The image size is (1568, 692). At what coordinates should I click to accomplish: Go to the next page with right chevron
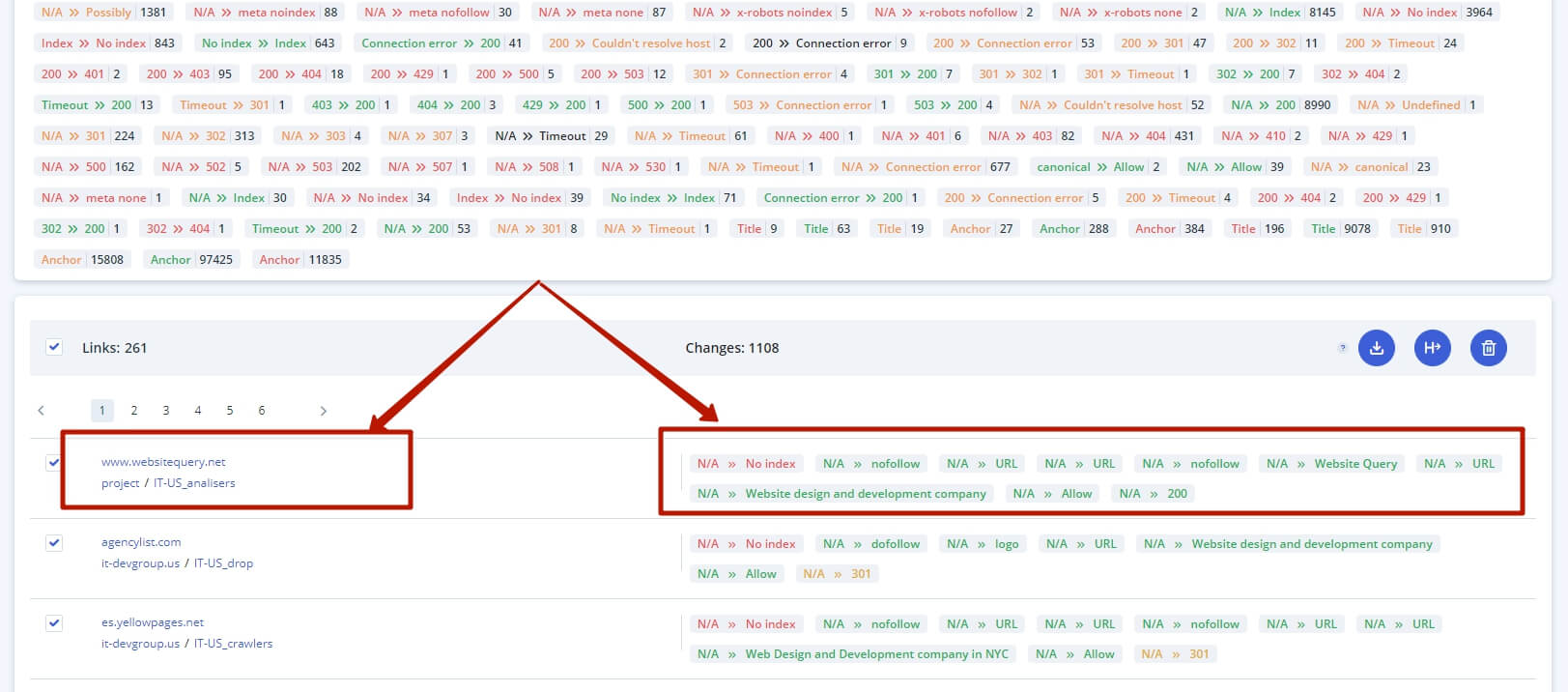(323, 411)
